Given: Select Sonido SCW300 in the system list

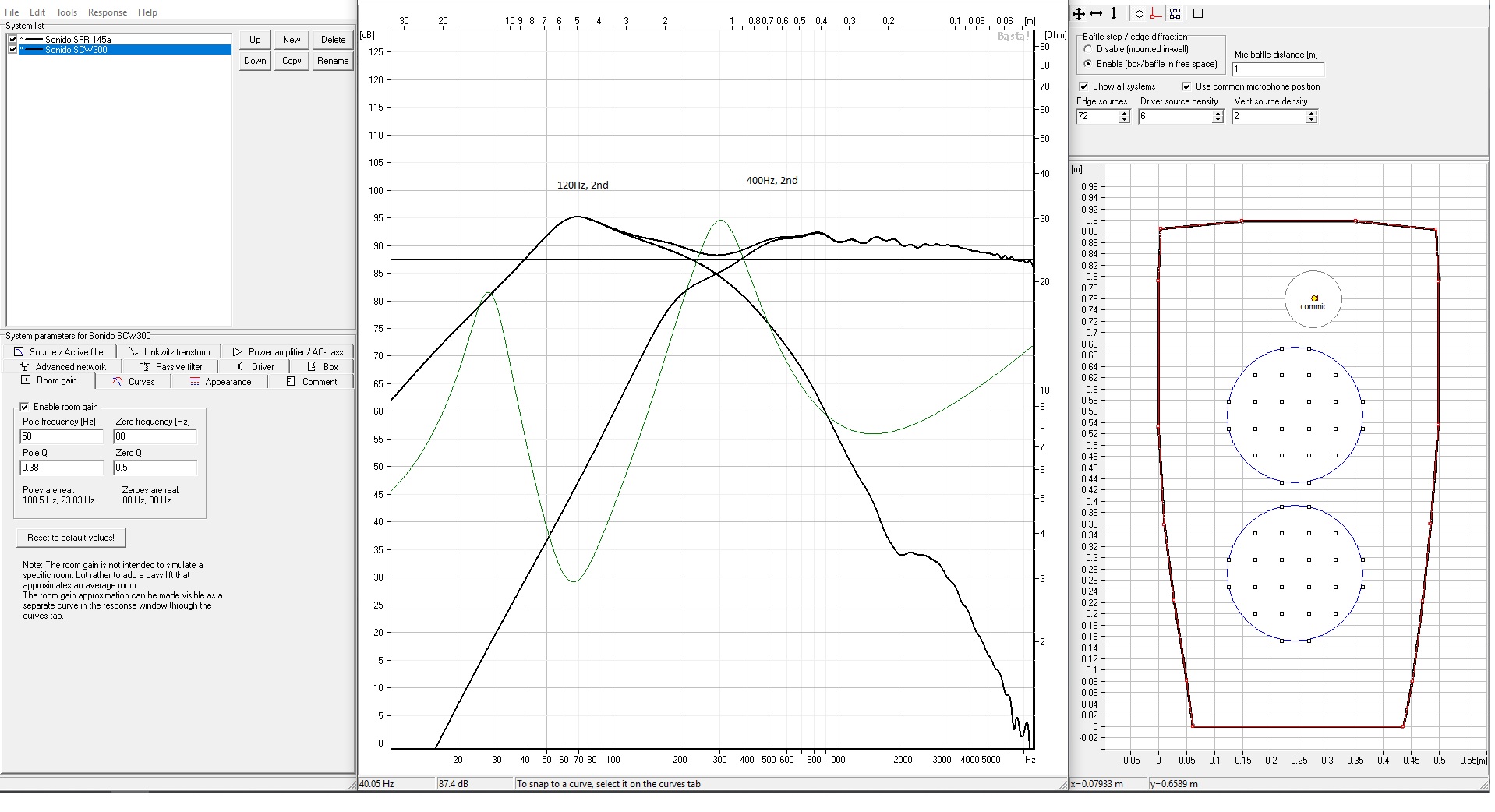Looking at the screenshot, I should (x=125, y=49).
